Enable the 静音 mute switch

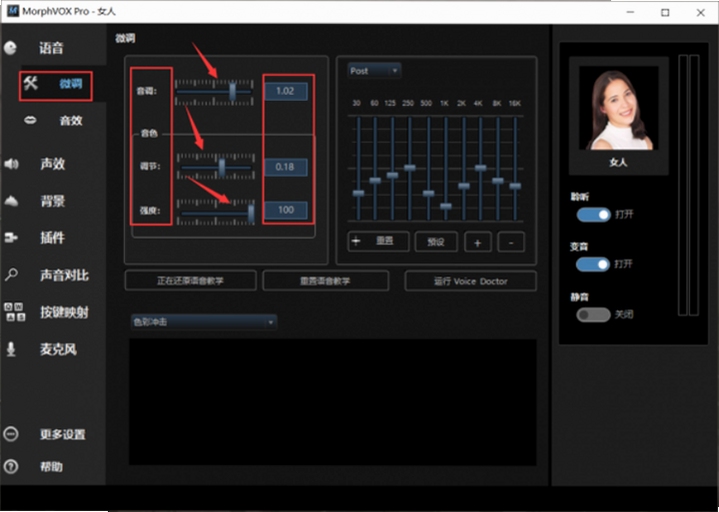pyautogui.click(x=593, y=314)
